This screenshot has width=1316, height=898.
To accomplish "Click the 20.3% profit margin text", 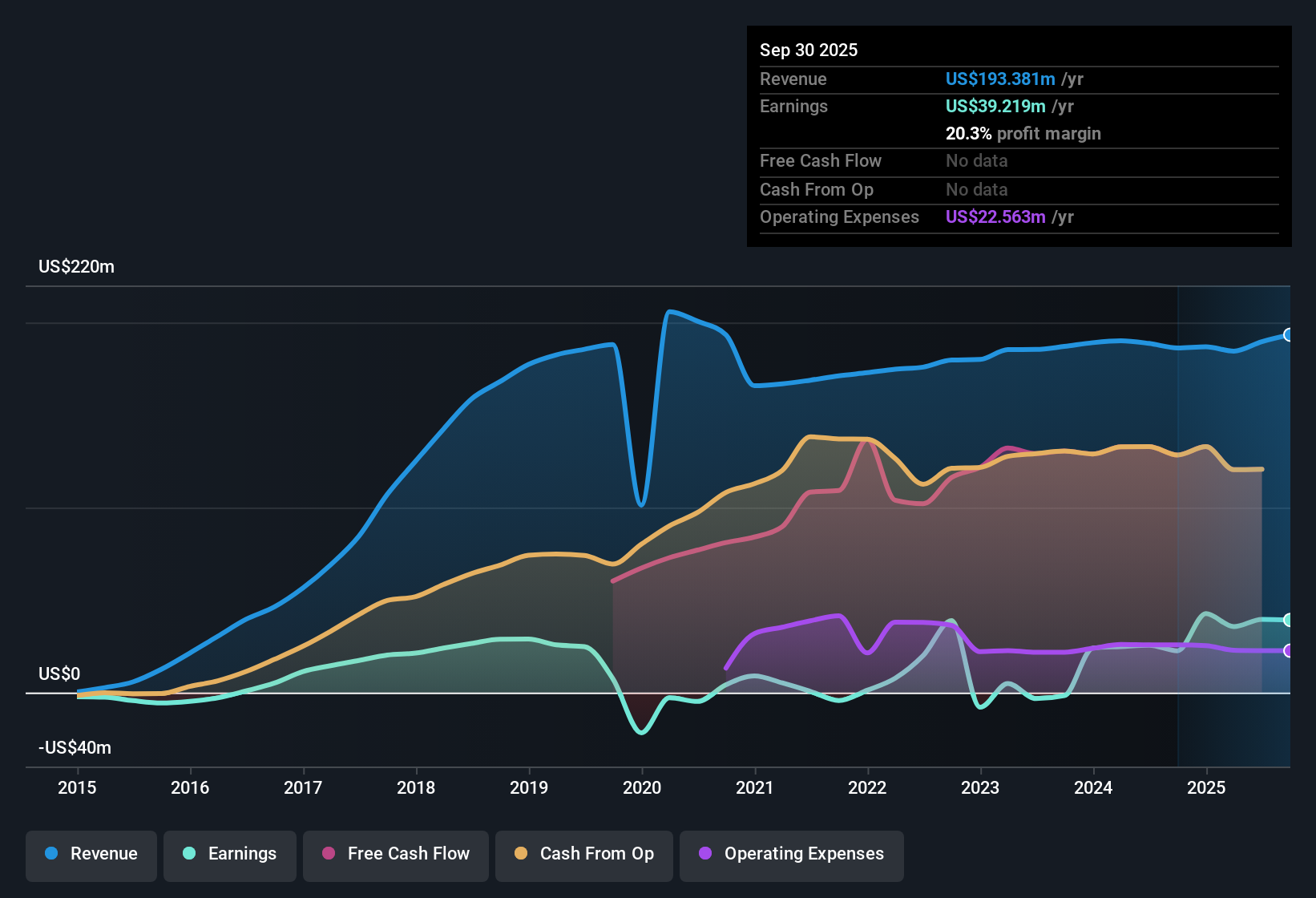I will 1023,133.
